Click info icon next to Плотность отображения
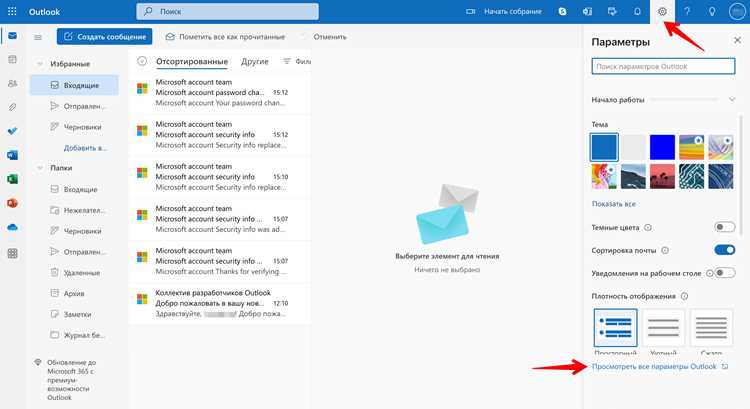Viewport: 750px width, 409px height. (684, 296)
